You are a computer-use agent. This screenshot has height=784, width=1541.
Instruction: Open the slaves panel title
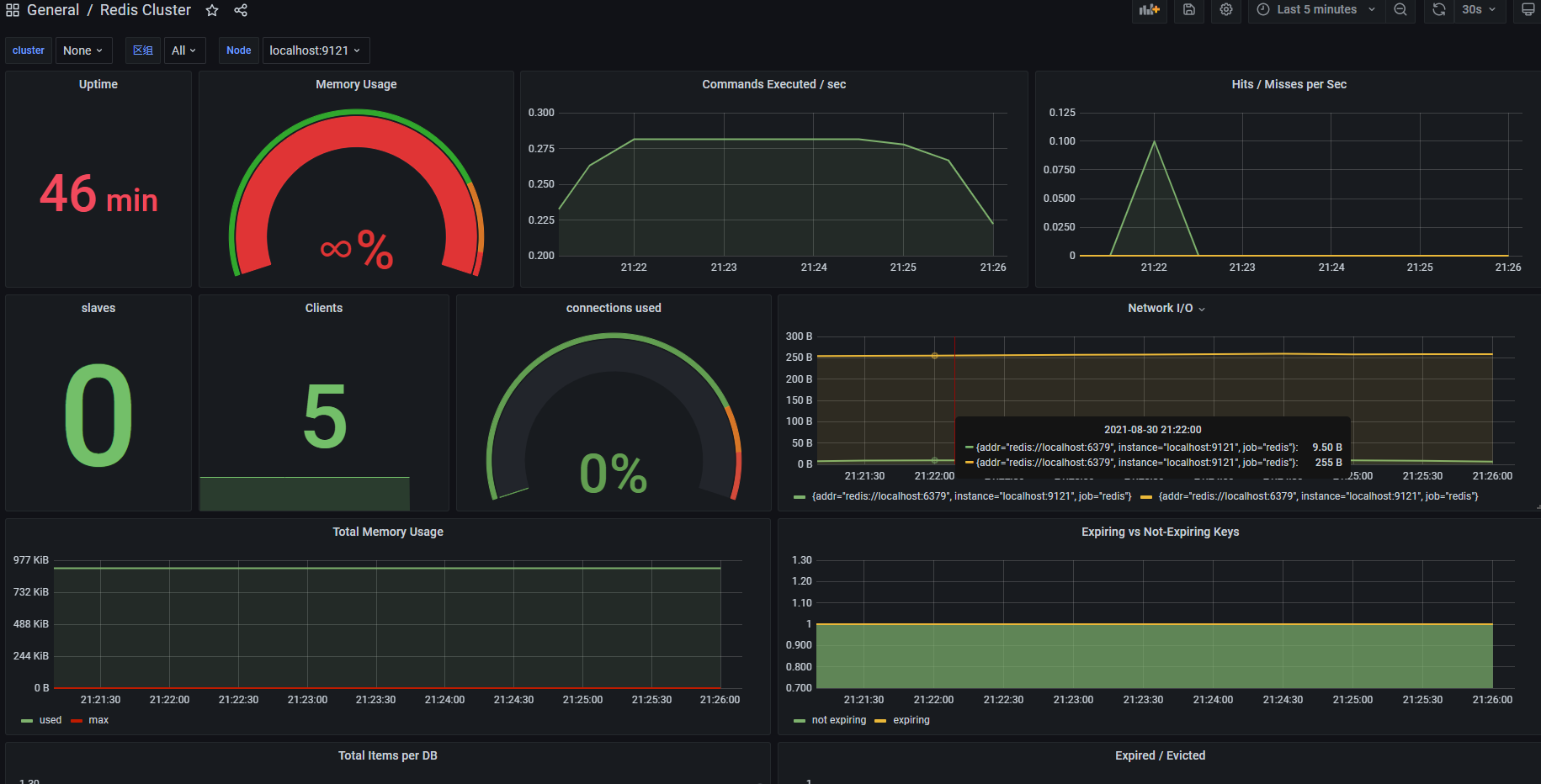click(98, 308)
